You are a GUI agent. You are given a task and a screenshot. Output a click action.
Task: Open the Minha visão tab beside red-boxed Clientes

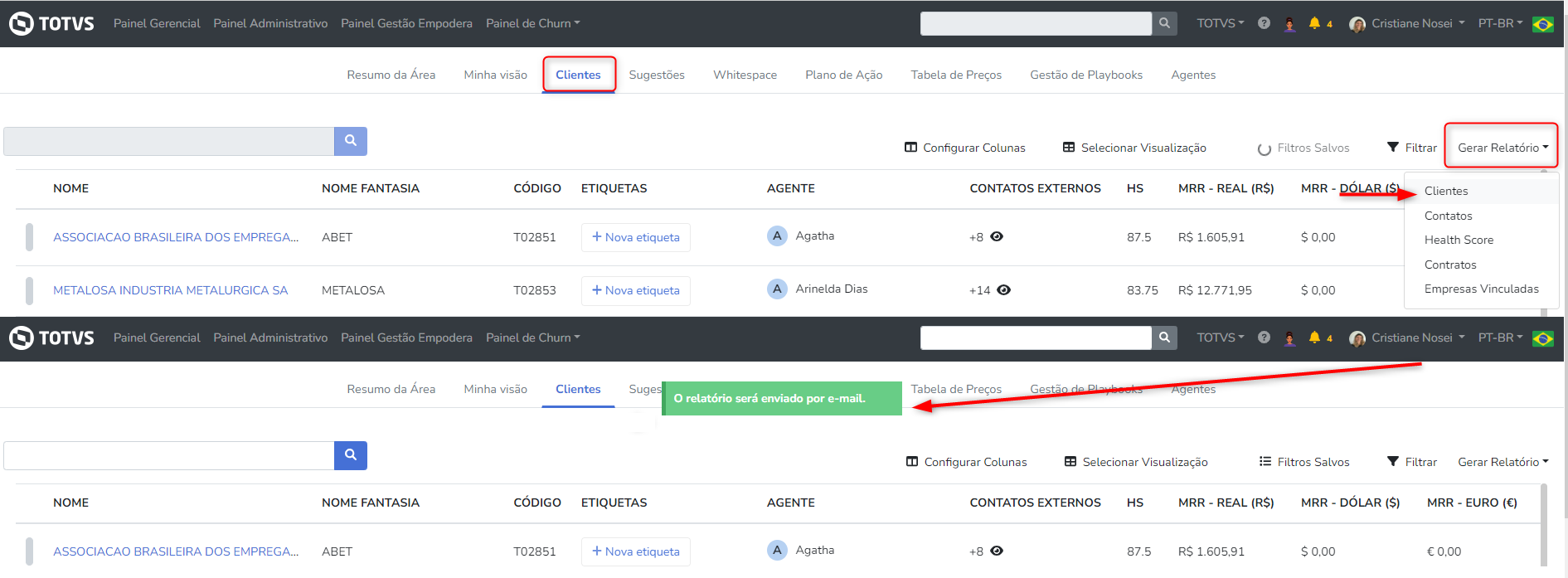[495, 75]
